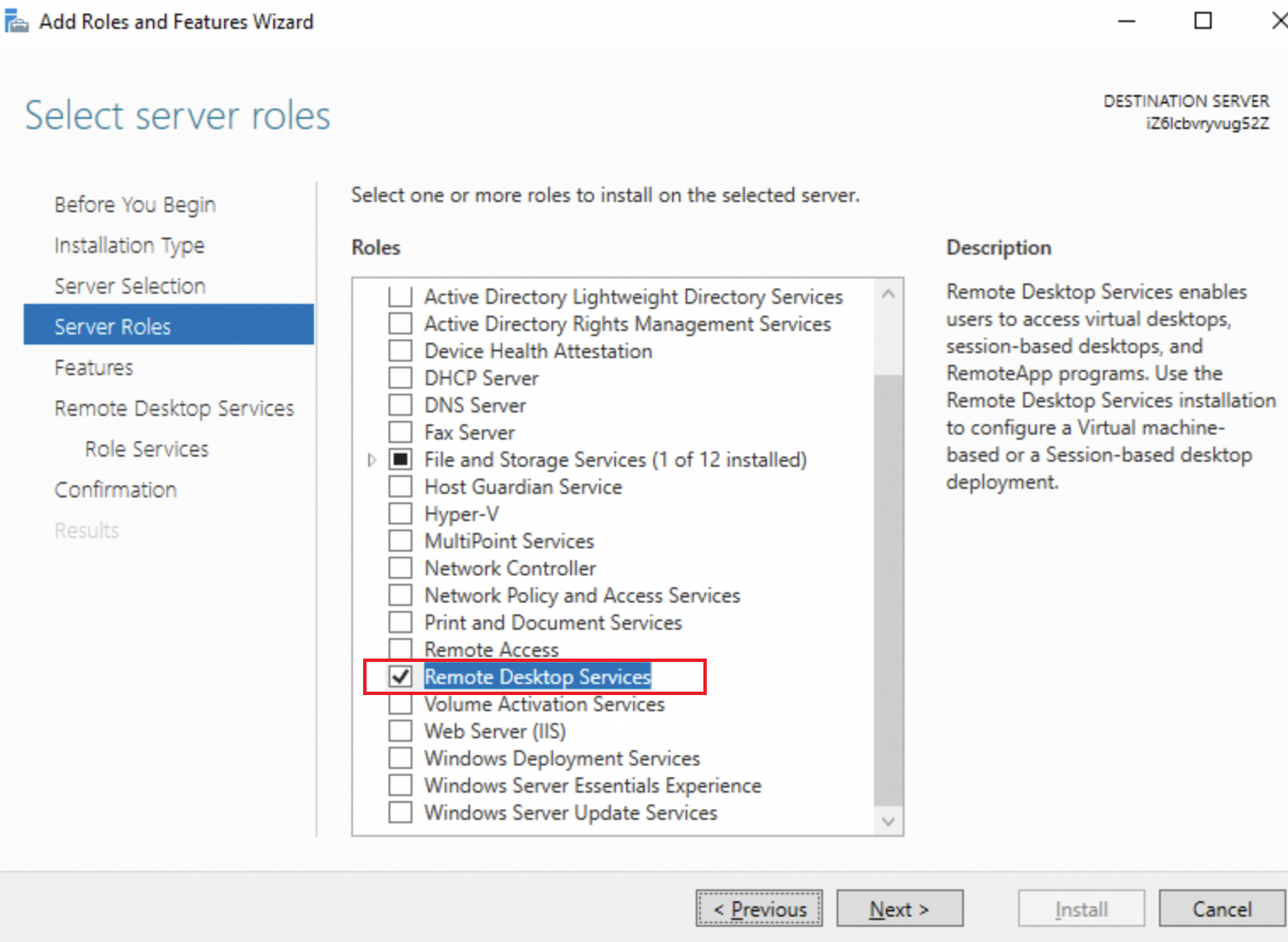Tick the DHCP Server checkbox
The width and height of the screenshot is (1288, 942).
click(x=400, y=378)
